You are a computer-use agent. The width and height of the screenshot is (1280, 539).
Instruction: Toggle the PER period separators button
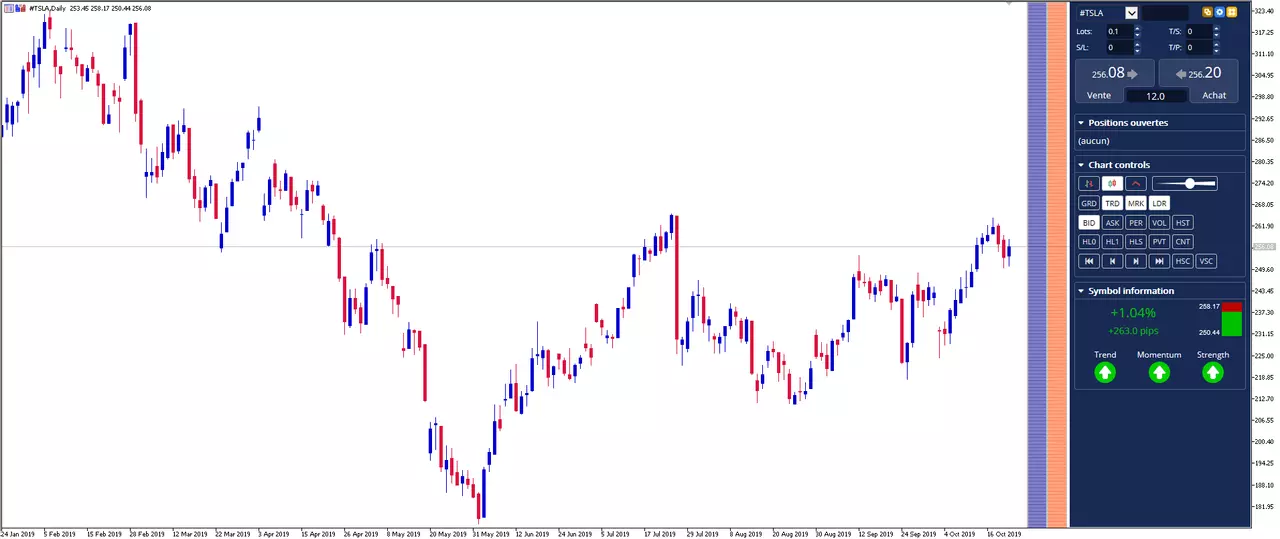pyautogui.click(x=1136, y=223)
